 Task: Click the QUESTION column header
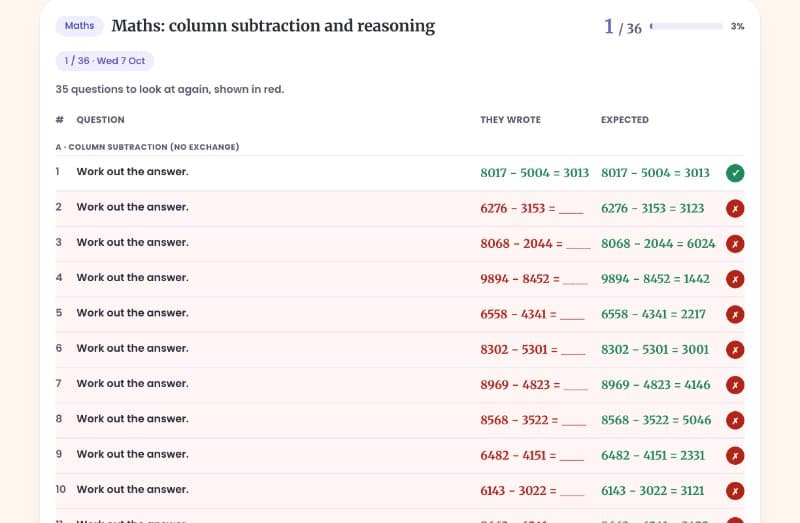pos(100,120)
